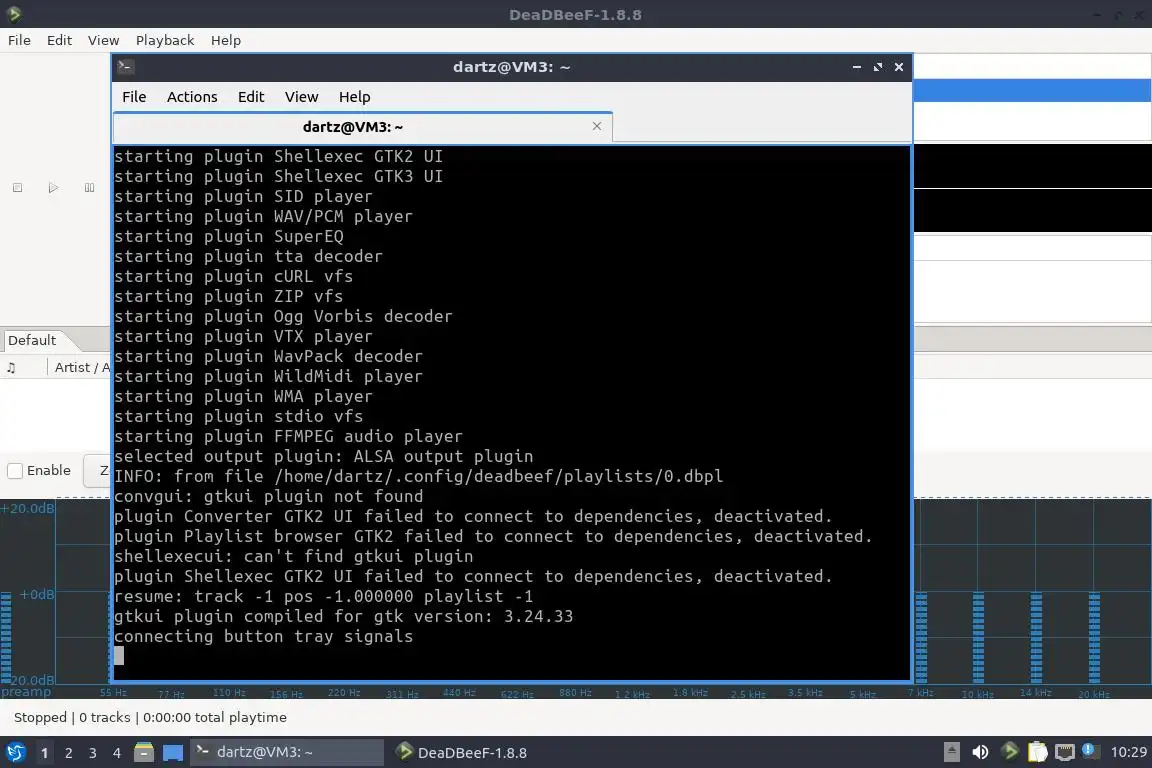Screen dimensions: 1152x768
Task: Click line 'gtkui plugin compiled for gtk version: 3.24.33'
Action: pos(343,617)
